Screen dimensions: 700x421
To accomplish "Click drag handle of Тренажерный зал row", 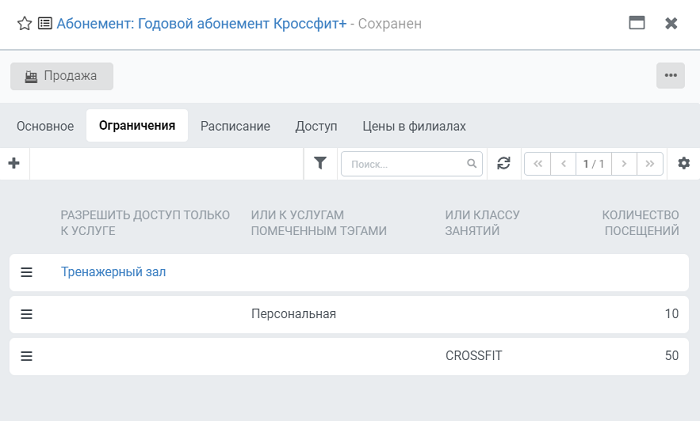I will click(x=26, y=272).
